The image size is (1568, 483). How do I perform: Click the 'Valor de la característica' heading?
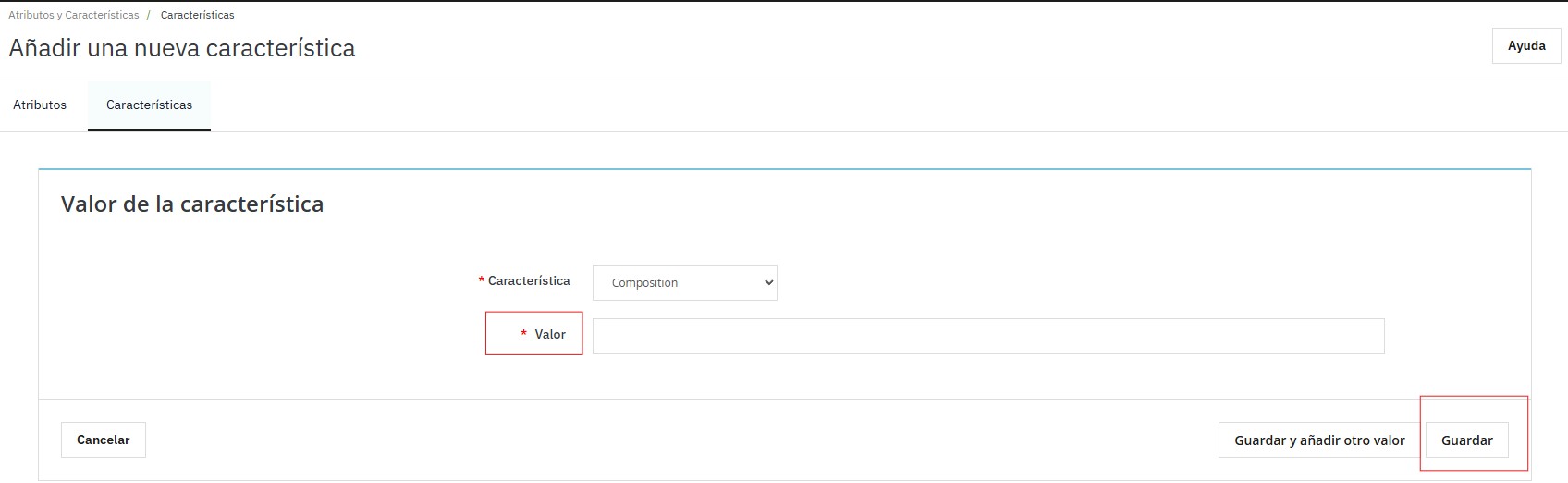click(x=192, y=204)
